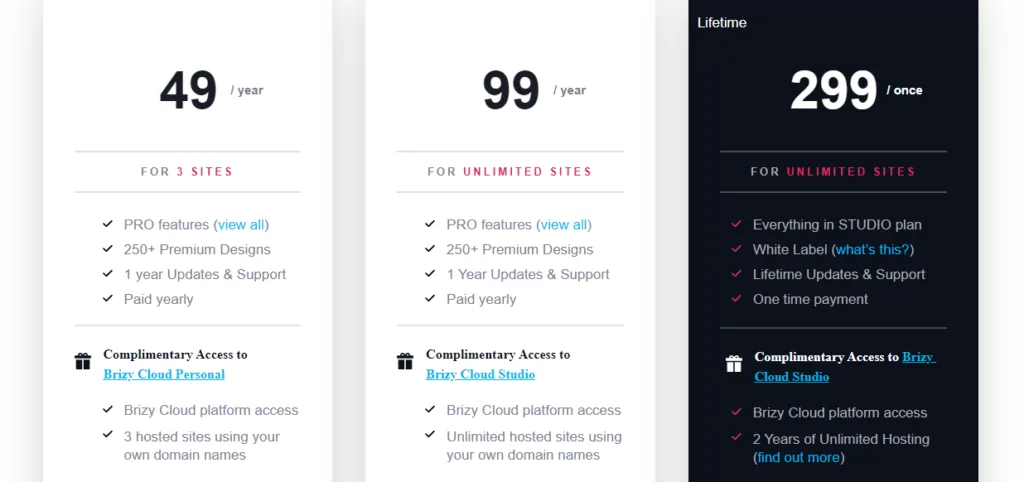Click 'FOR 3 SITES' heading
1024x482 pixels.
point(187,172)
